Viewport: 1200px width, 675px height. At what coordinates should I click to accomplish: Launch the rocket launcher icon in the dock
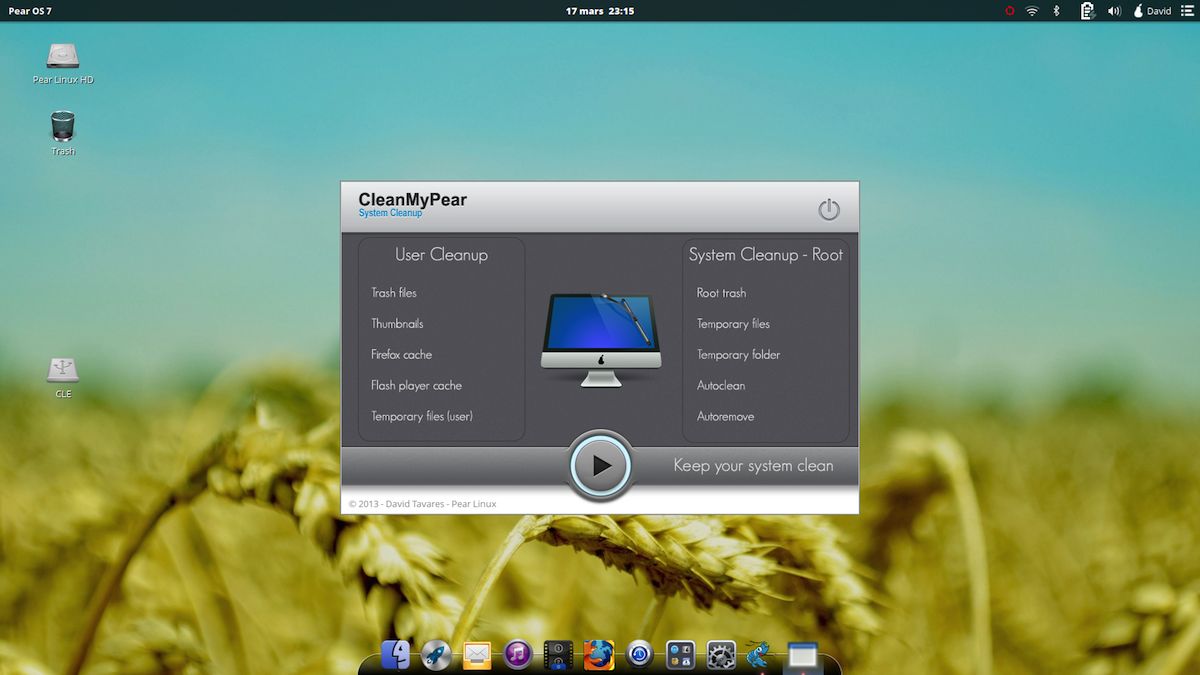(x=435, y=656)
